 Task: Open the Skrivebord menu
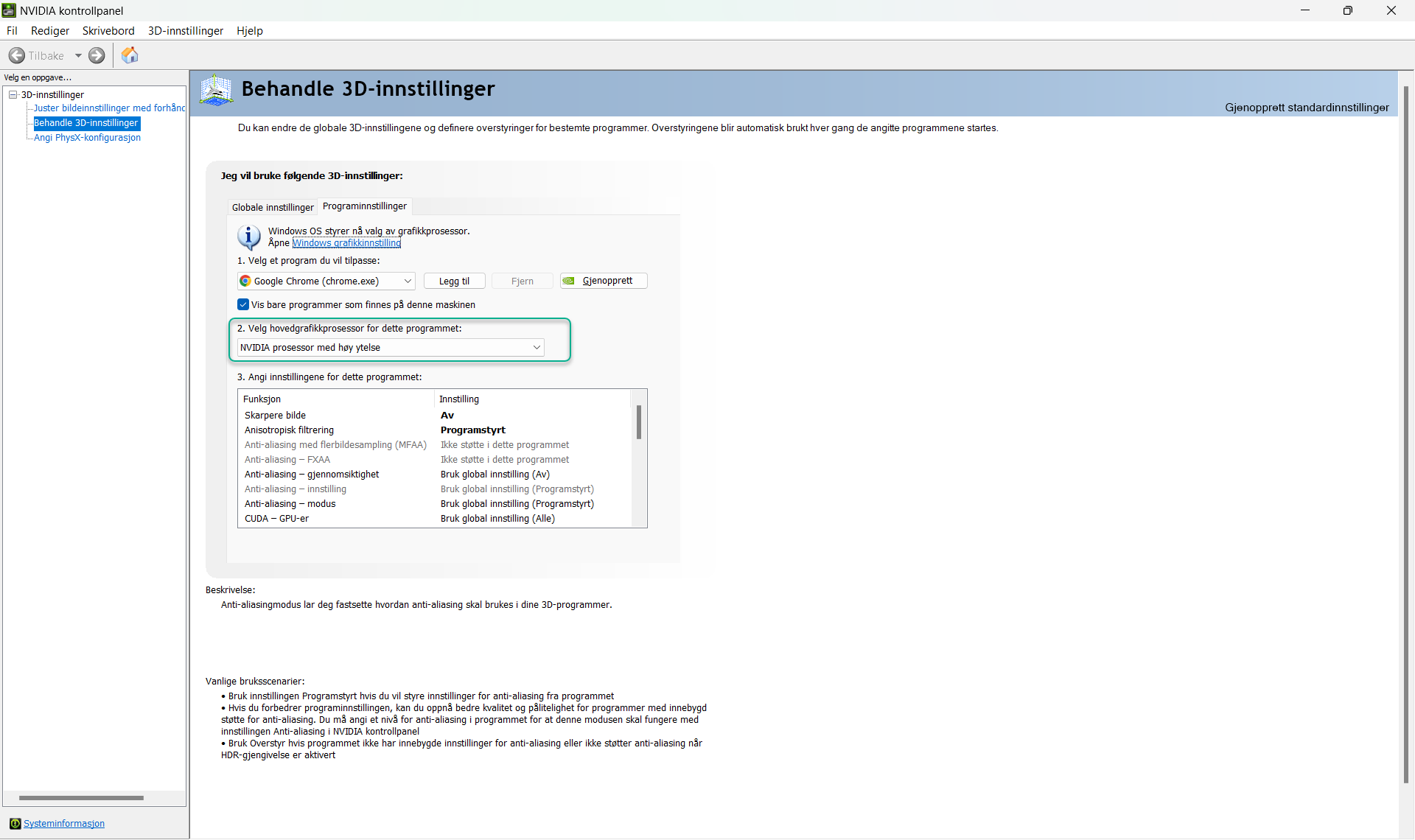click(x=108, y=30)
